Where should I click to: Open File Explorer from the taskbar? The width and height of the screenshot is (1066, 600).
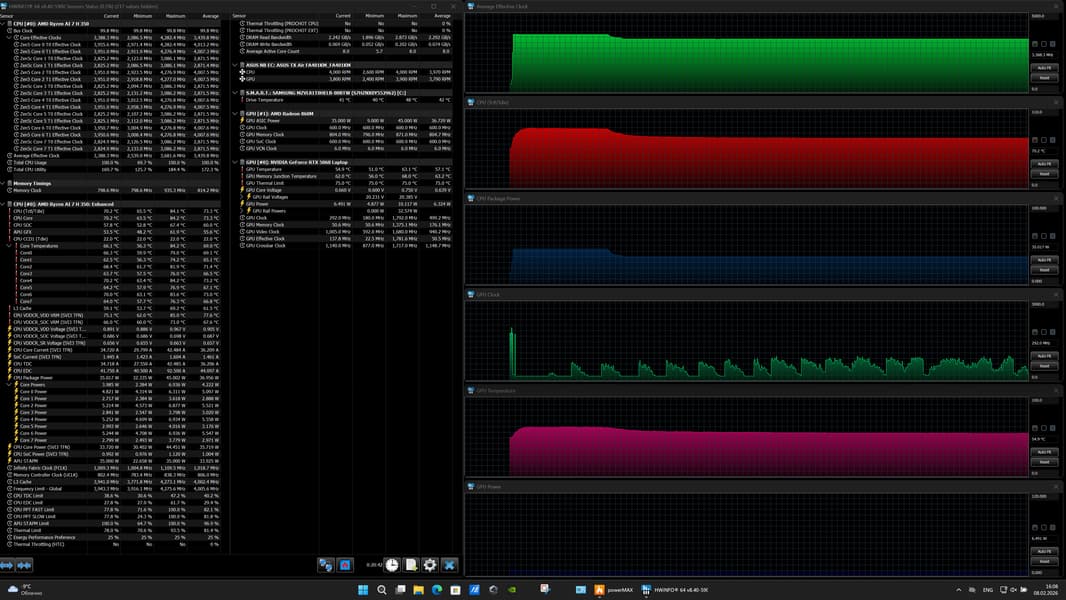click(418, 590)
